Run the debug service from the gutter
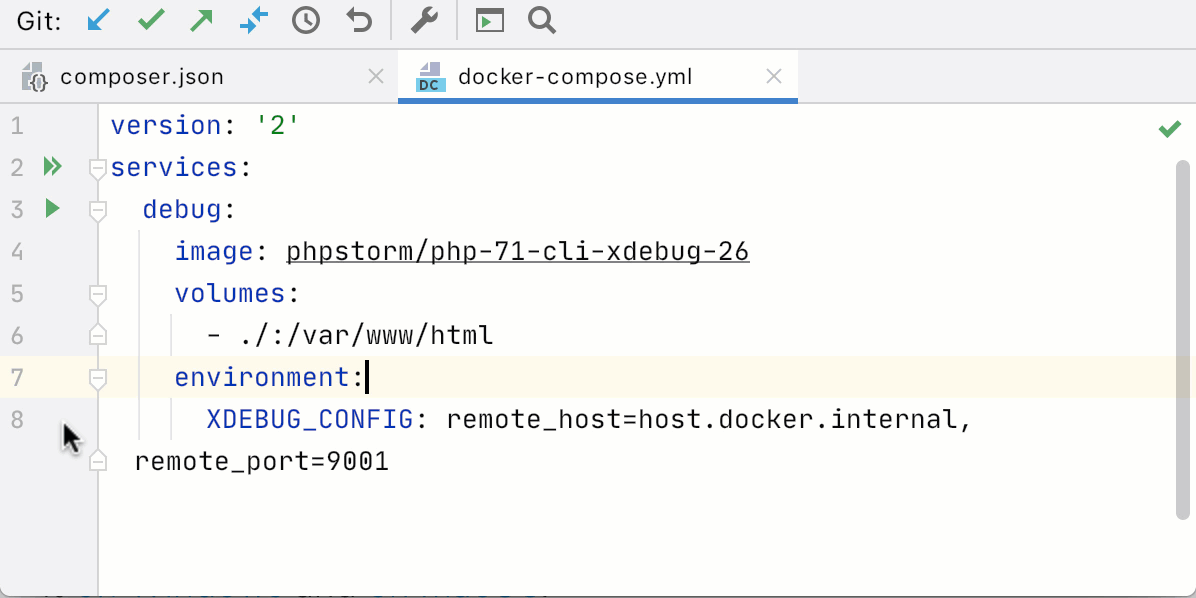The height and width of the screenshot is (598, 1196). [x=53, y=209]
